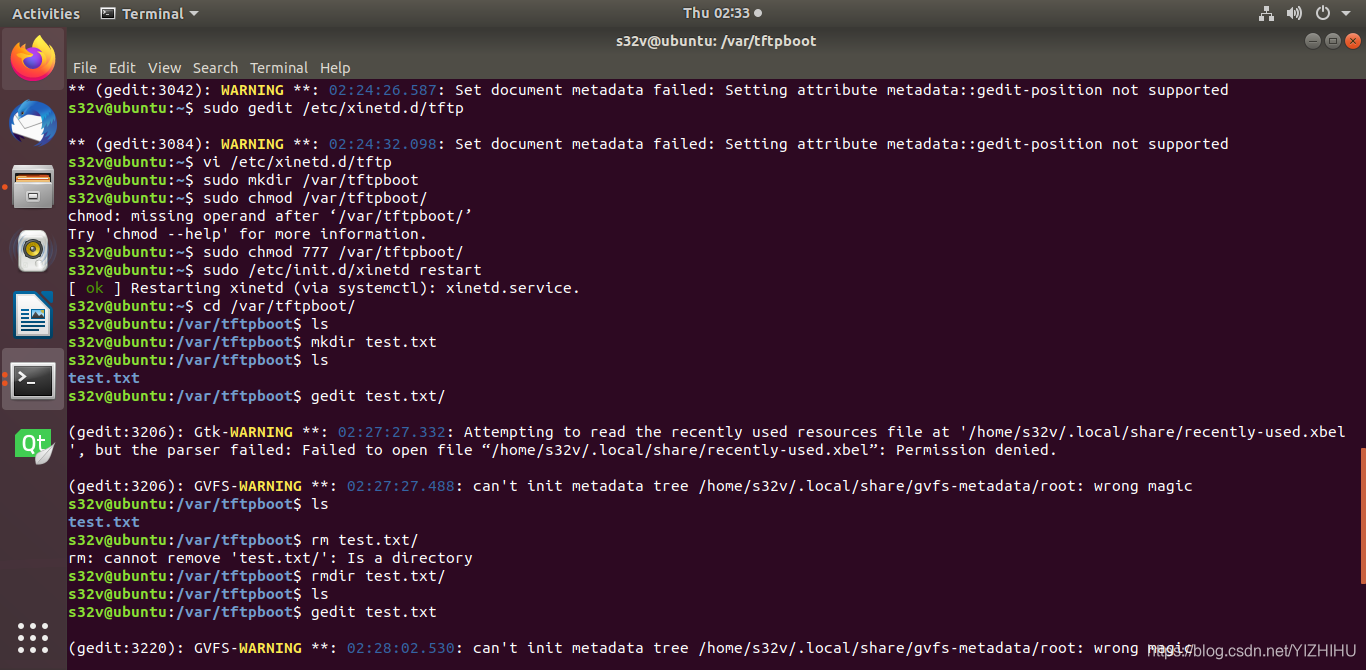Open the clock Thu 02:33 calendar
The width and height of the screenshot is (1366, 670).
tap(722, 13)
